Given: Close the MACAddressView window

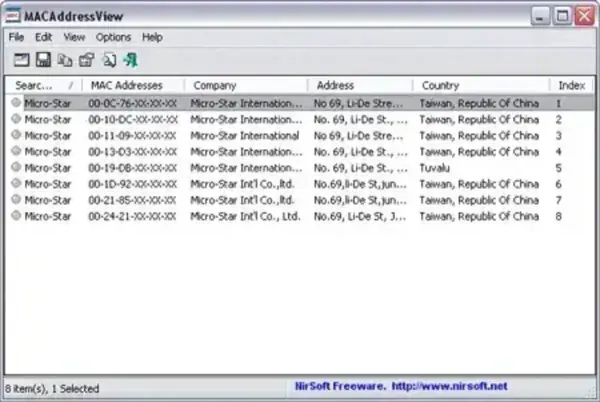Looking at the screenshot, I should [585, 16].
